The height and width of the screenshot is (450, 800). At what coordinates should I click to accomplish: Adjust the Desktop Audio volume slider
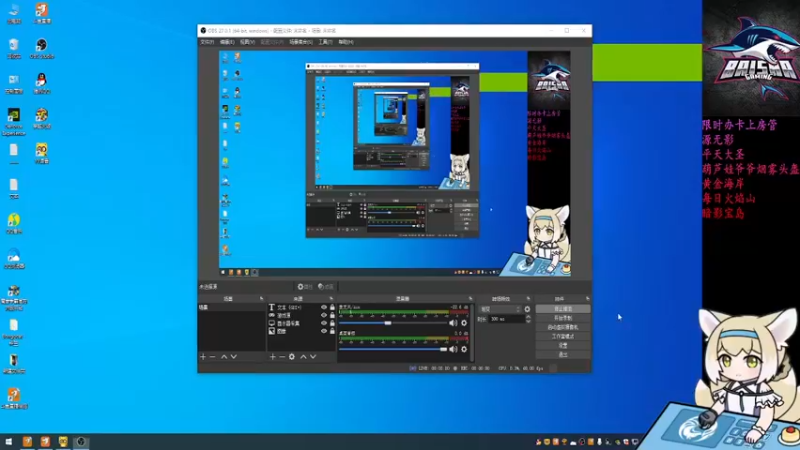pyautogui.click(x=393, y=349)
